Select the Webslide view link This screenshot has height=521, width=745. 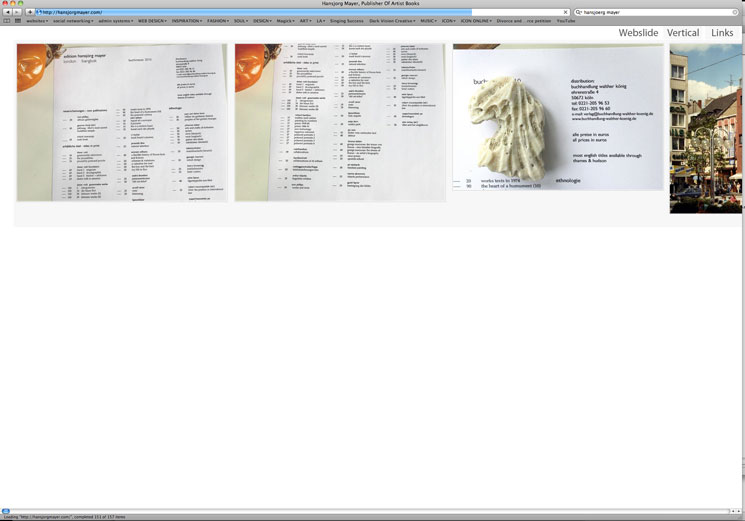[638, 33]
